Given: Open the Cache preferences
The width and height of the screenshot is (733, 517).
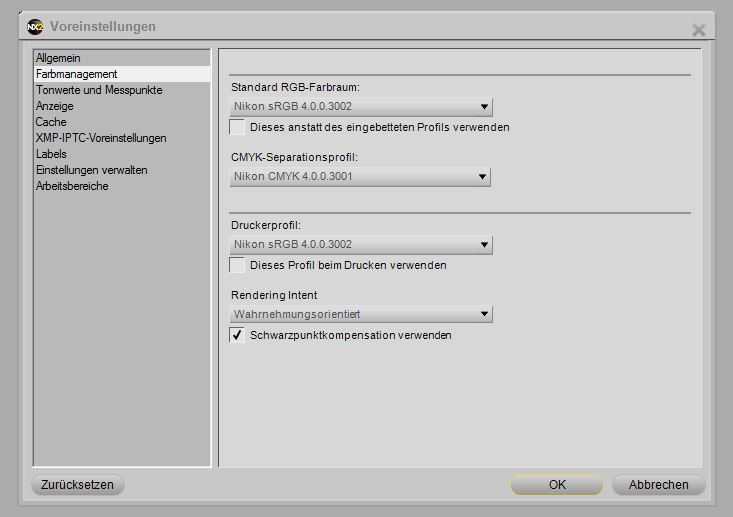Looking at the screenshot, I should [122, 122].
